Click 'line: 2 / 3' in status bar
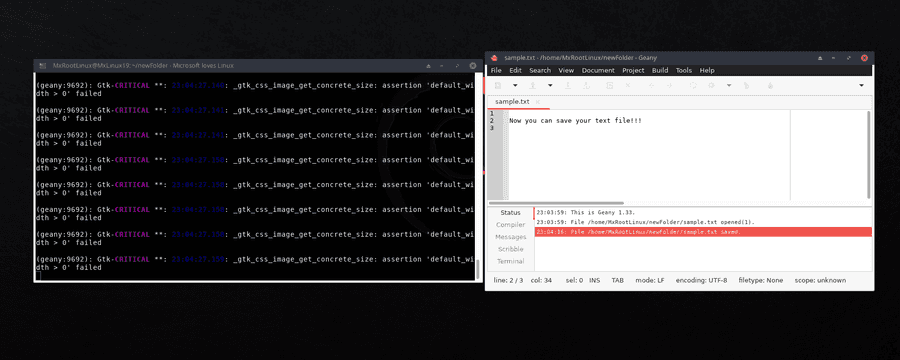 coord(509,280)
